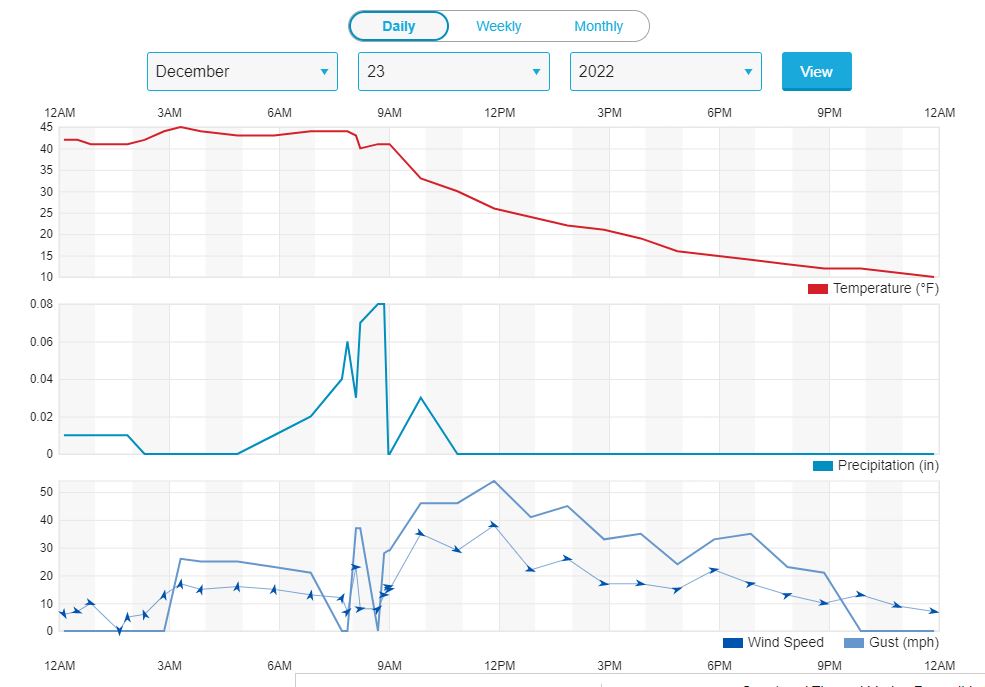This screenshot has height=687, width=985.
Task: Click the teal Precipitation legend swatch
Action: click(x=822, y=466)
